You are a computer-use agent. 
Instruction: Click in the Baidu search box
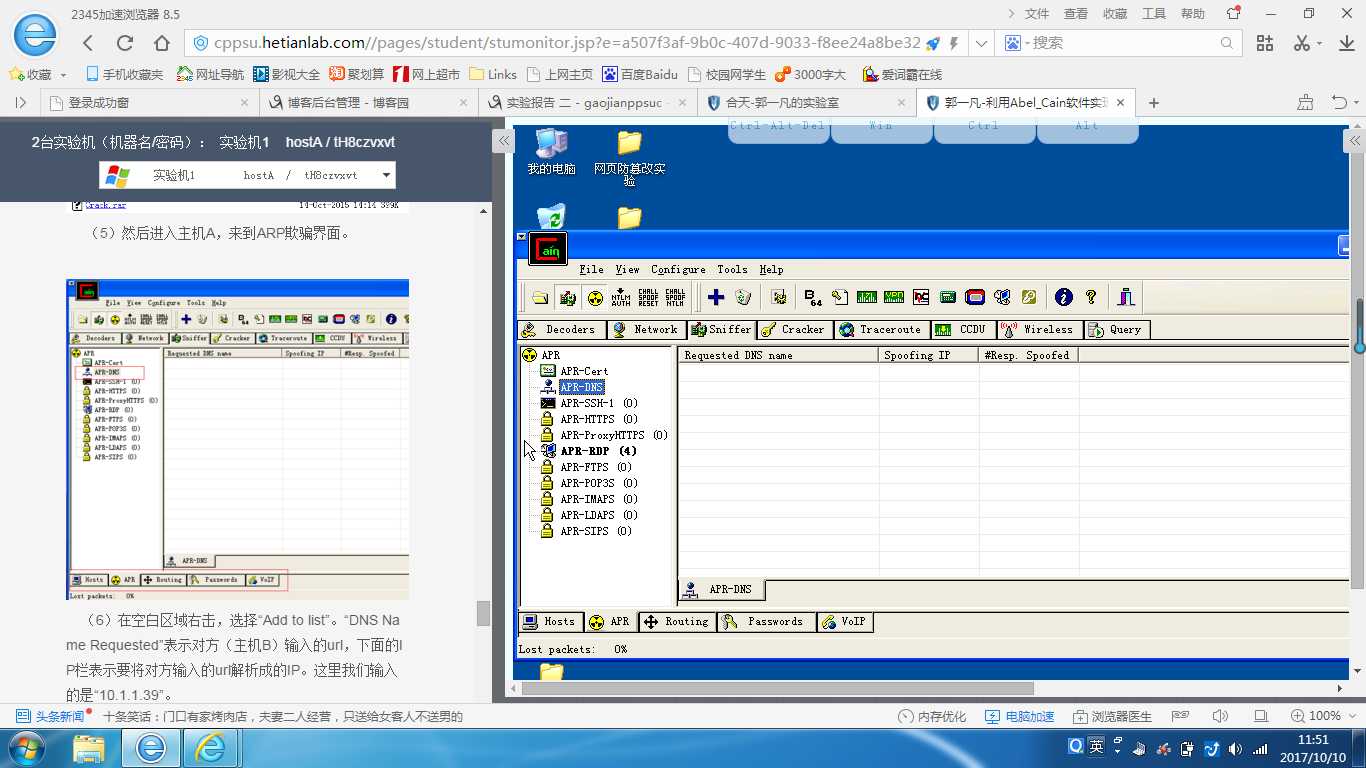click(1120, 43)
